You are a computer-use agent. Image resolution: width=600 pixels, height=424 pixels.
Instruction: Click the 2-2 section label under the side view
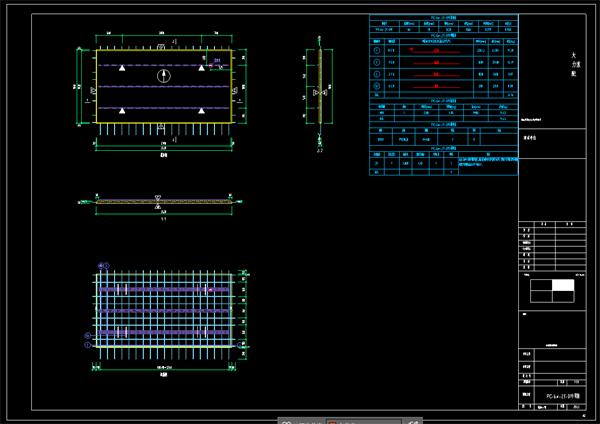click(x=320, y=151)
